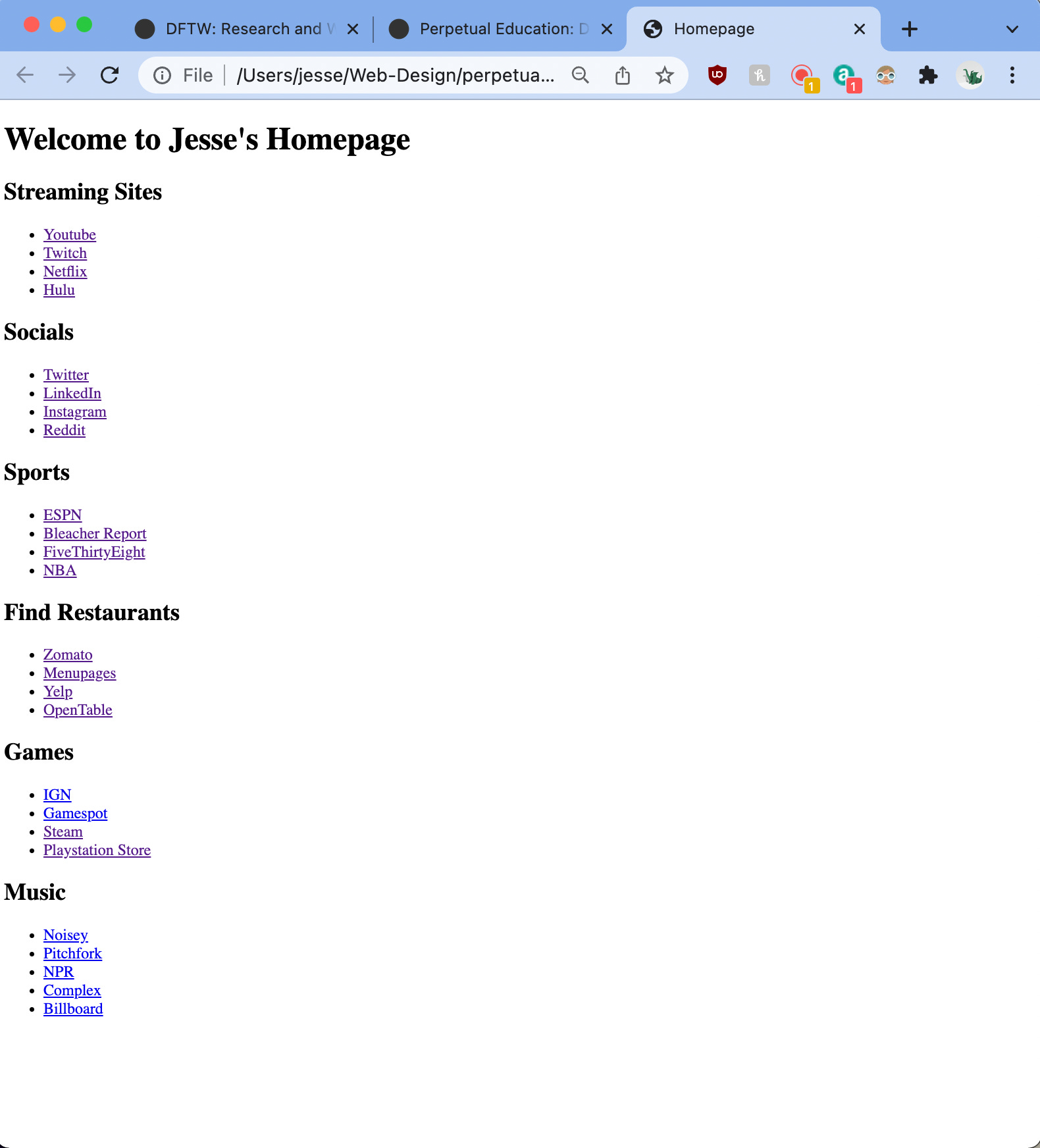
Task: Click the Music heading
Action: (35, 893)
